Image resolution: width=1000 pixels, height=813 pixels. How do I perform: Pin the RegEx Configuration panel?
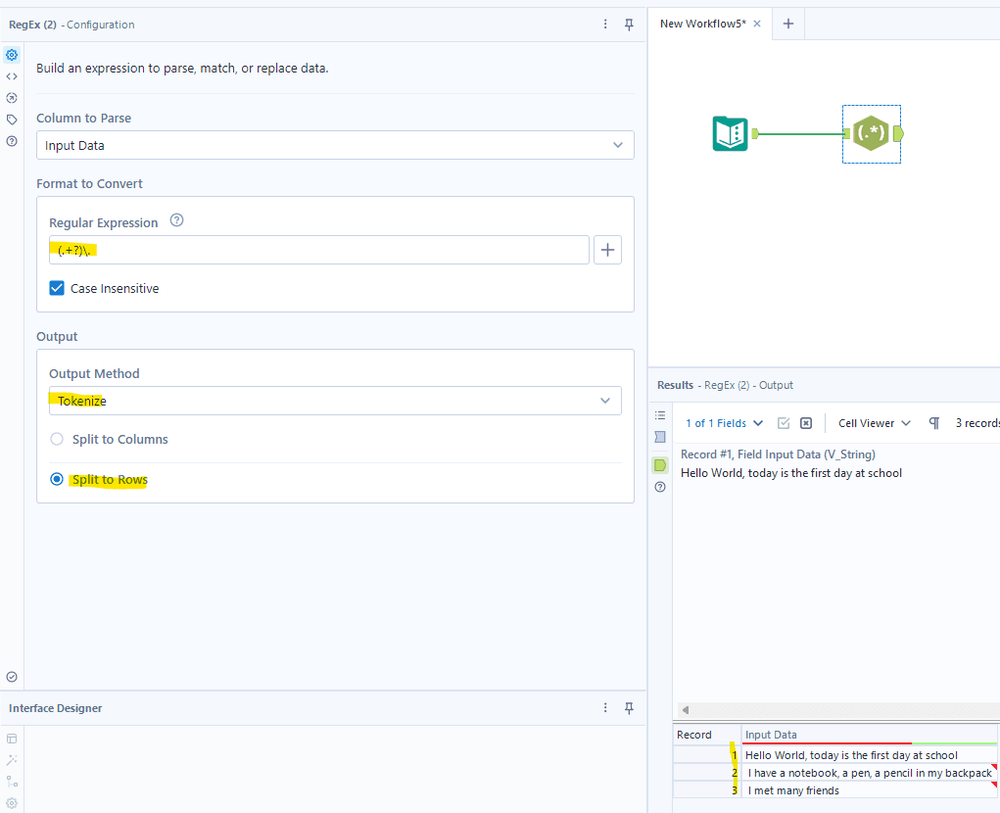coord(629,24)
